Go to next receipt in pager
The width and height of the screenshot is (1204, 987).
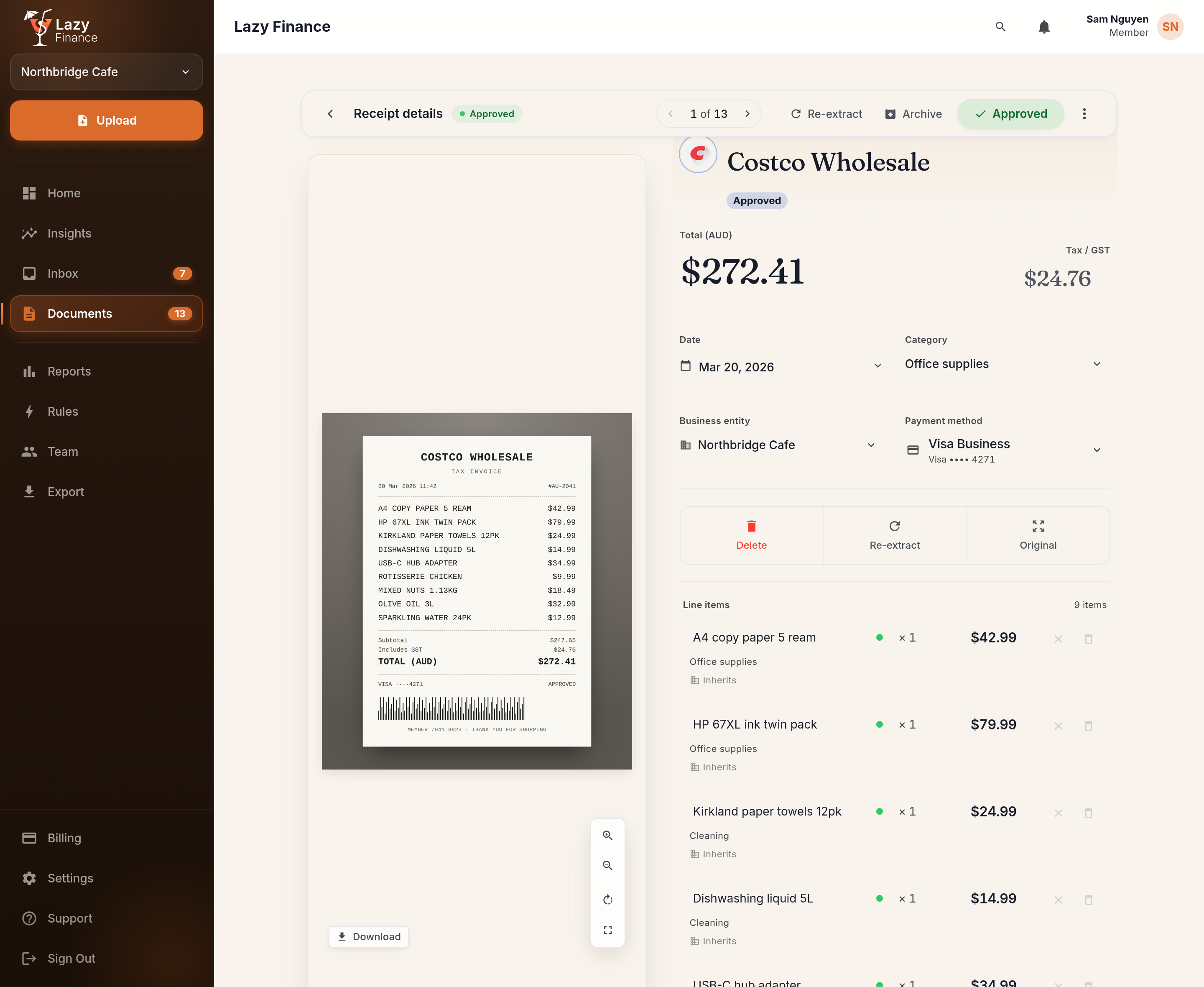tap(747, 114)
